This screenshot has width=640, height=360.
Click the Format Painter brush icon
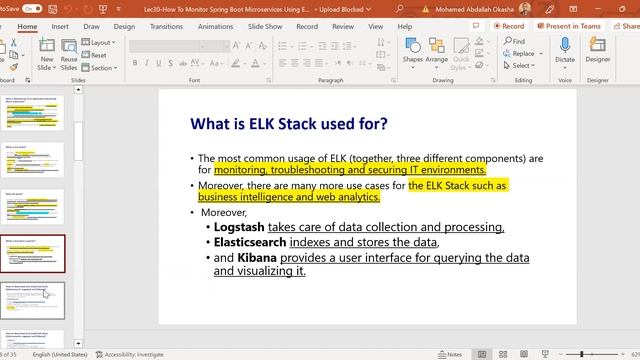pos(14,67)
